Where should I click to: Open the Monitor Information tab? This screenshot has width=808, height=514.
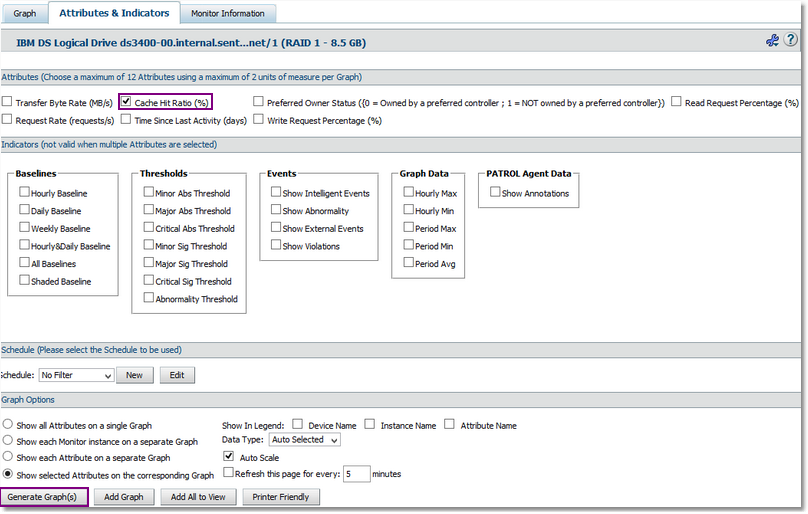(x=227, y=13)
